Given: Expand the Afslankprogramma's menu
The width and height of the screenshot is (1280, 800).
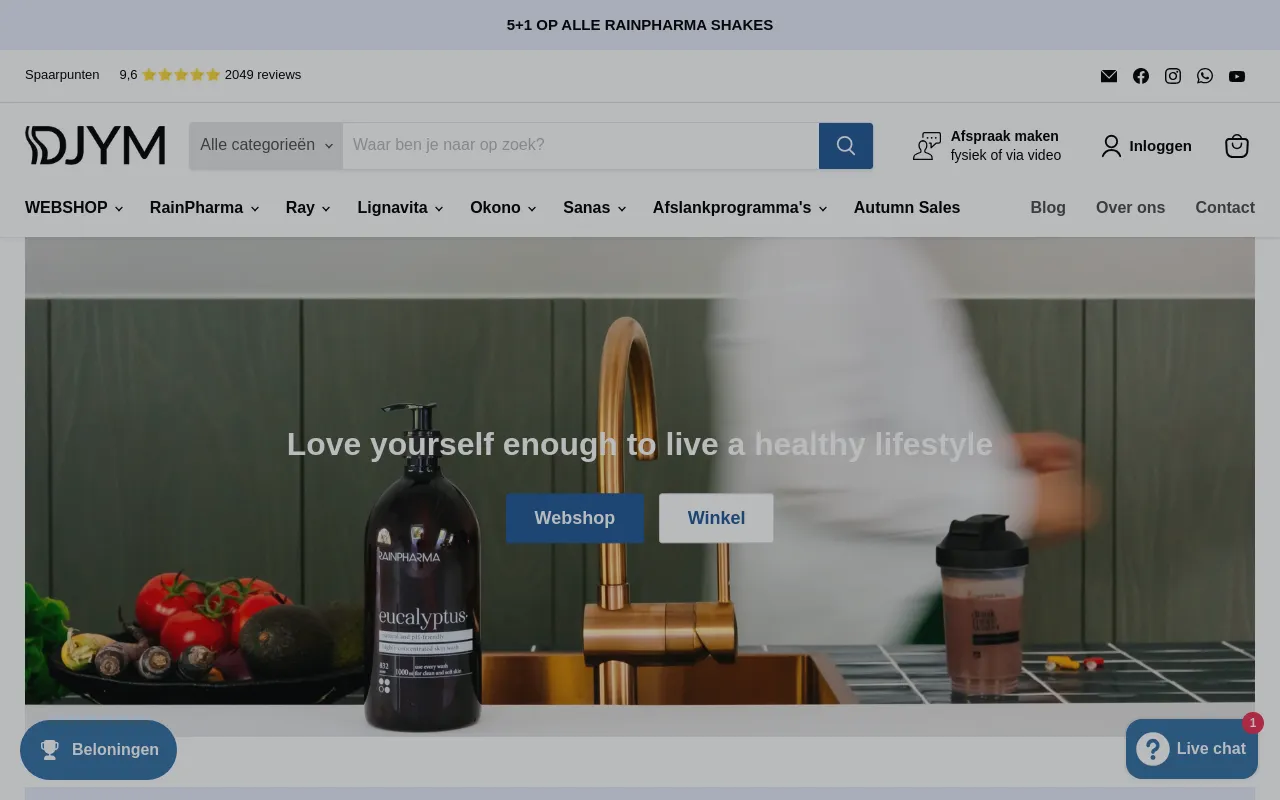Looking at the screenshot, I should [740, 208].
